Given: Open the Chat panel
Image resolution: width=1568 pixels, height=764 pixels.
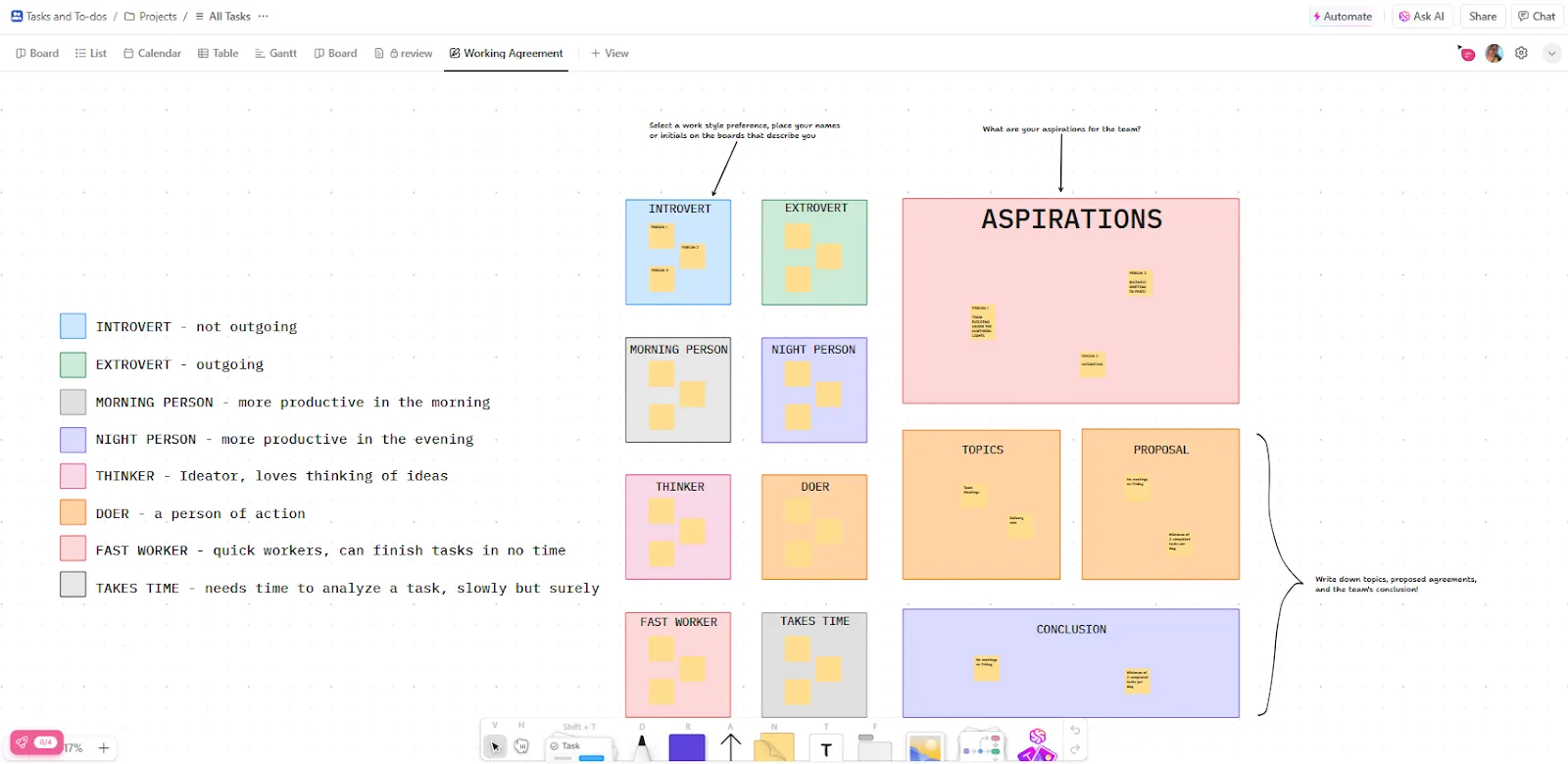Looking at the screenshot, I should [1536, 16].
